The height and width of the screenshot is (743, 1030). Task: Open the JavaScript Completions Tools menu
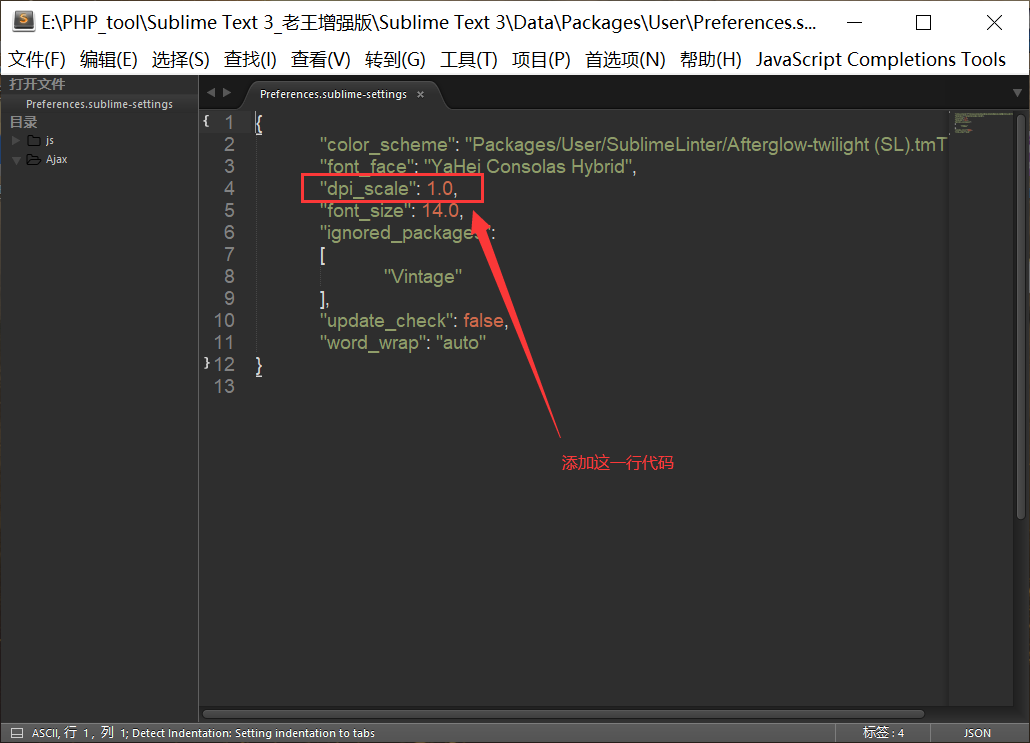pos(880,60)
